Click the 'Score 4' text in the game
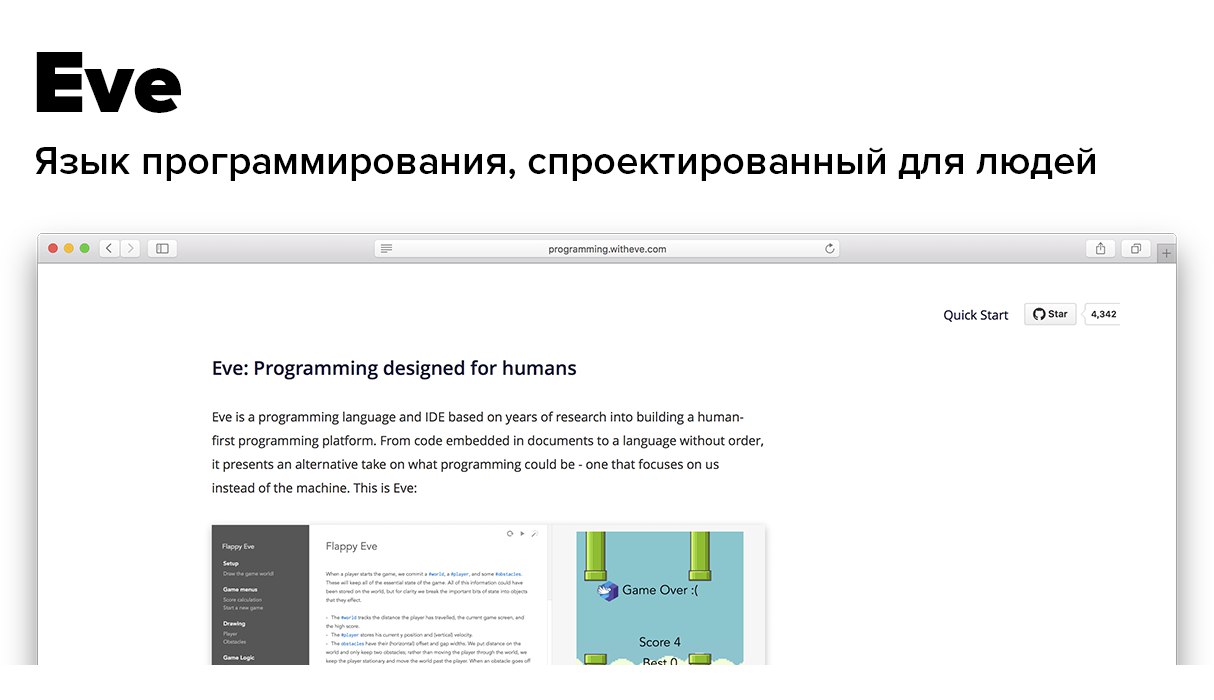This screenshot has width=1214, height=700. tap(660, 642)
